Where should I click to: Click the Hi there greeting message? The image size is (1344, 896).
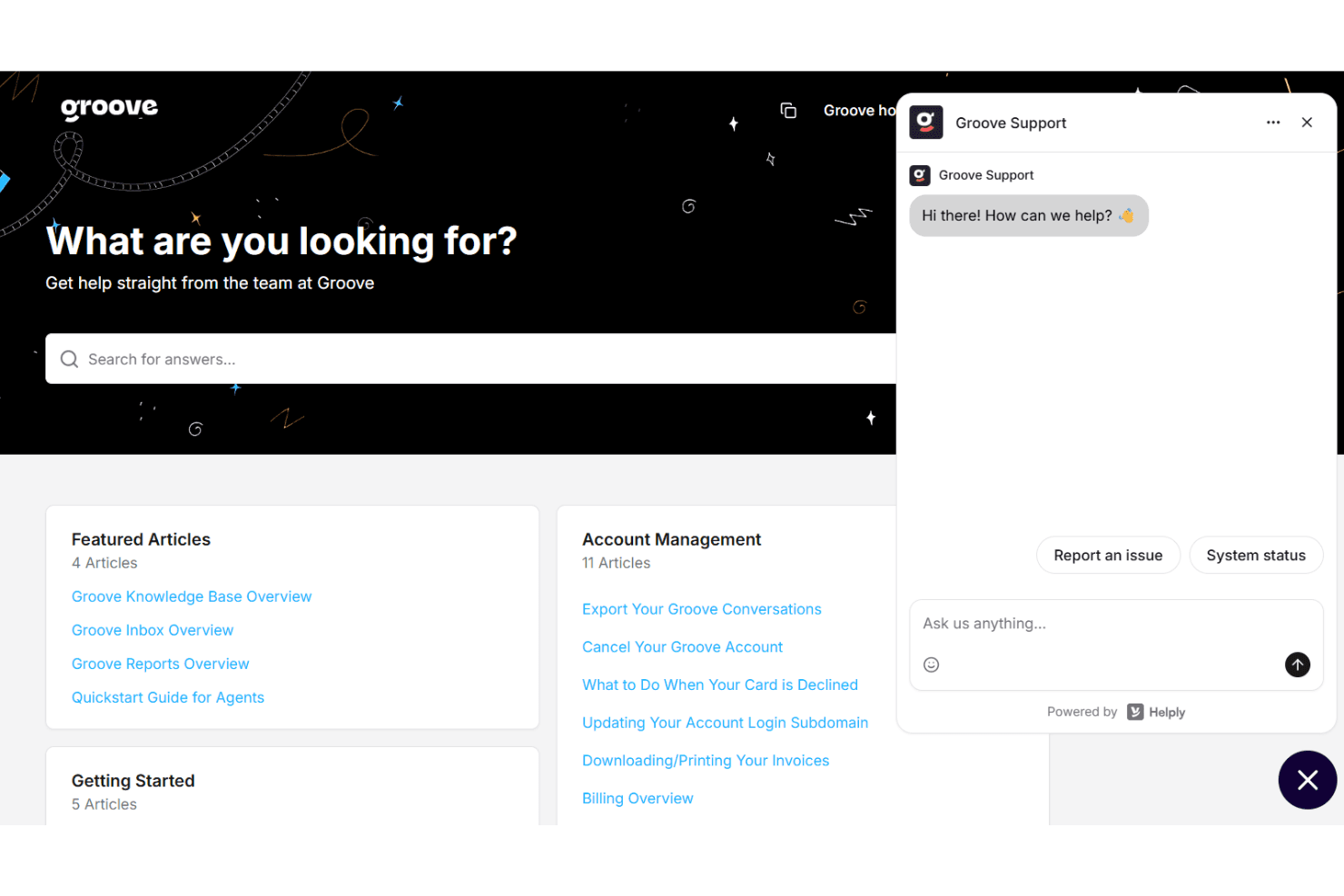coord(1029,215)
